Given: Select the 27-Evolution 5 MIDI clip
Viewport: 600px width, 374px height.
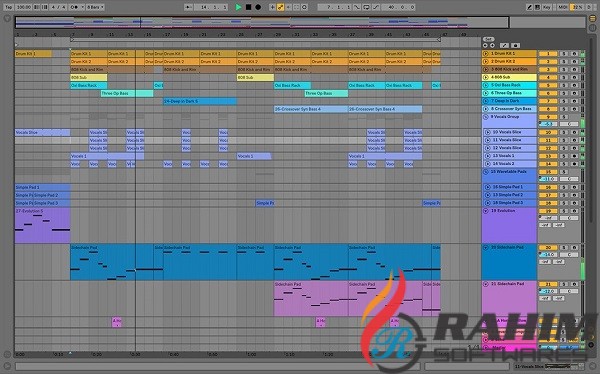Looking at the screenshot, I should tap(42, 225).
